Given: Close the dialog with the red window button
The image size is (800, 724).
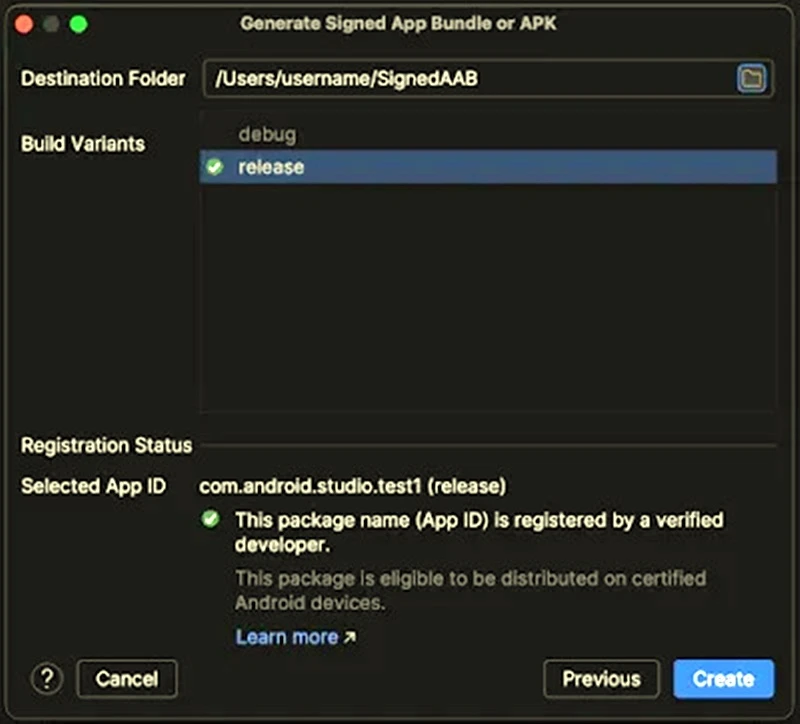Looking at the screenshot, I should (23, 24).
